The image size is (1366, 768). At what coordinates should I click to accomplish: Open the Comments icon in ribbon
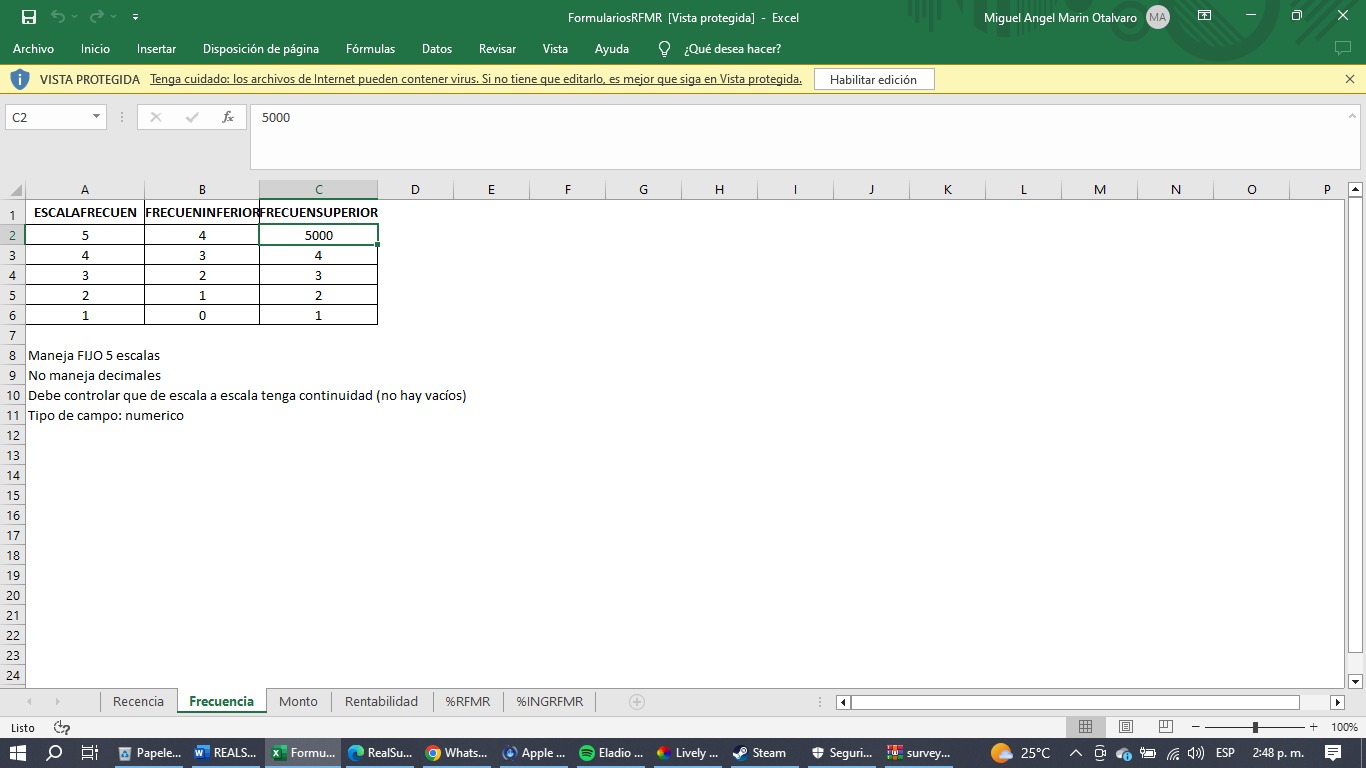pyautogui.click(x=1343, y=48)
